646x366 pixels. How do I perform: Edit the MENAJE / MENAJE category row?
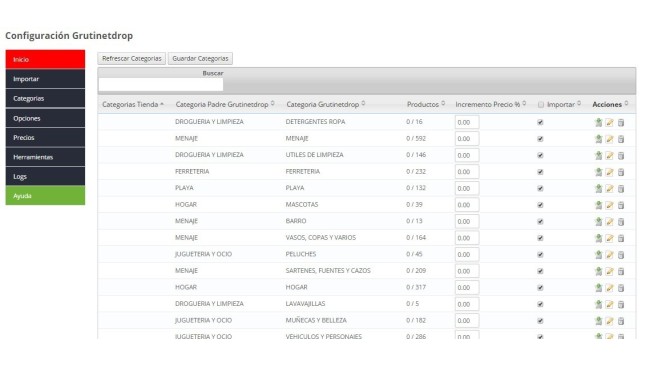pyautogui.click(x=609, y=139)
